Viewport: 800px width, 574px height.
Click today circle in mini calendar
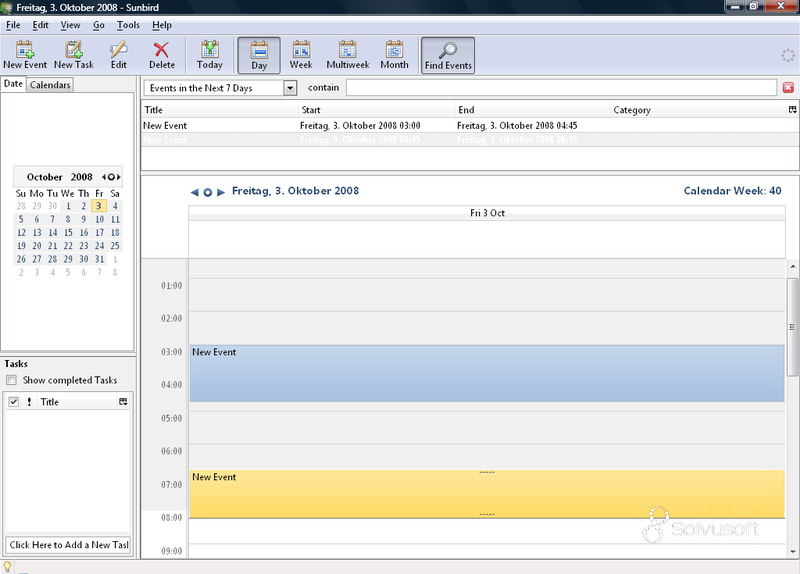coord(111,177)
